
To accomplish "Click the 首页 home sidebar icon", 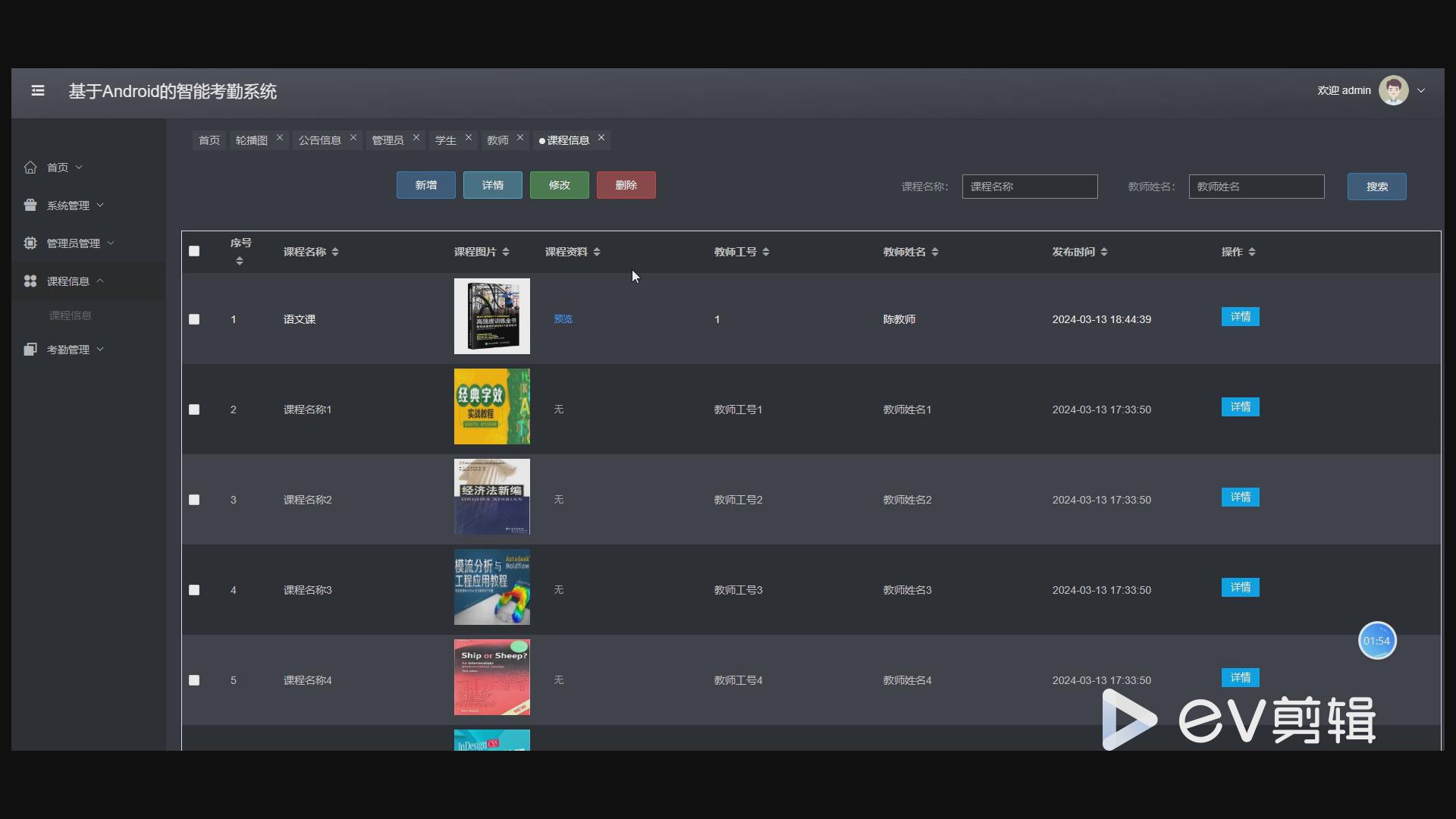I will click(30, 168).
